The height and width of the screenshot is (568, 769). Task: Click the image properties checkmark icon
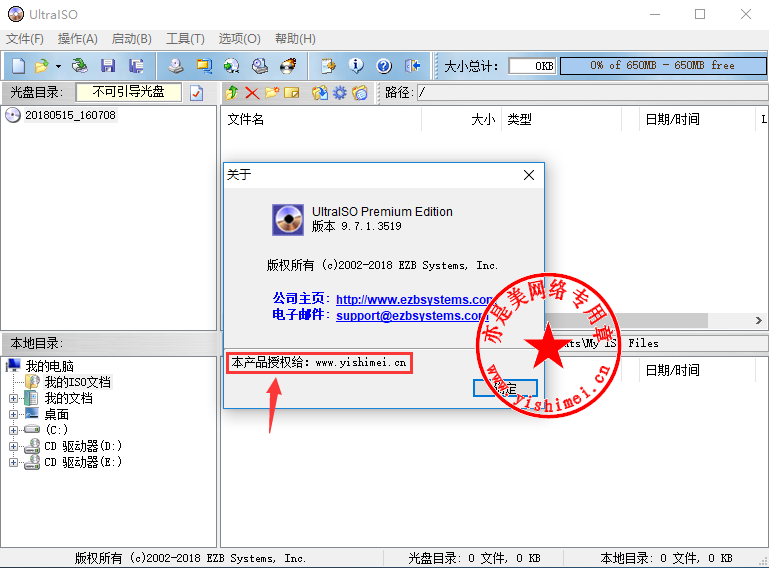click(197, 93)
